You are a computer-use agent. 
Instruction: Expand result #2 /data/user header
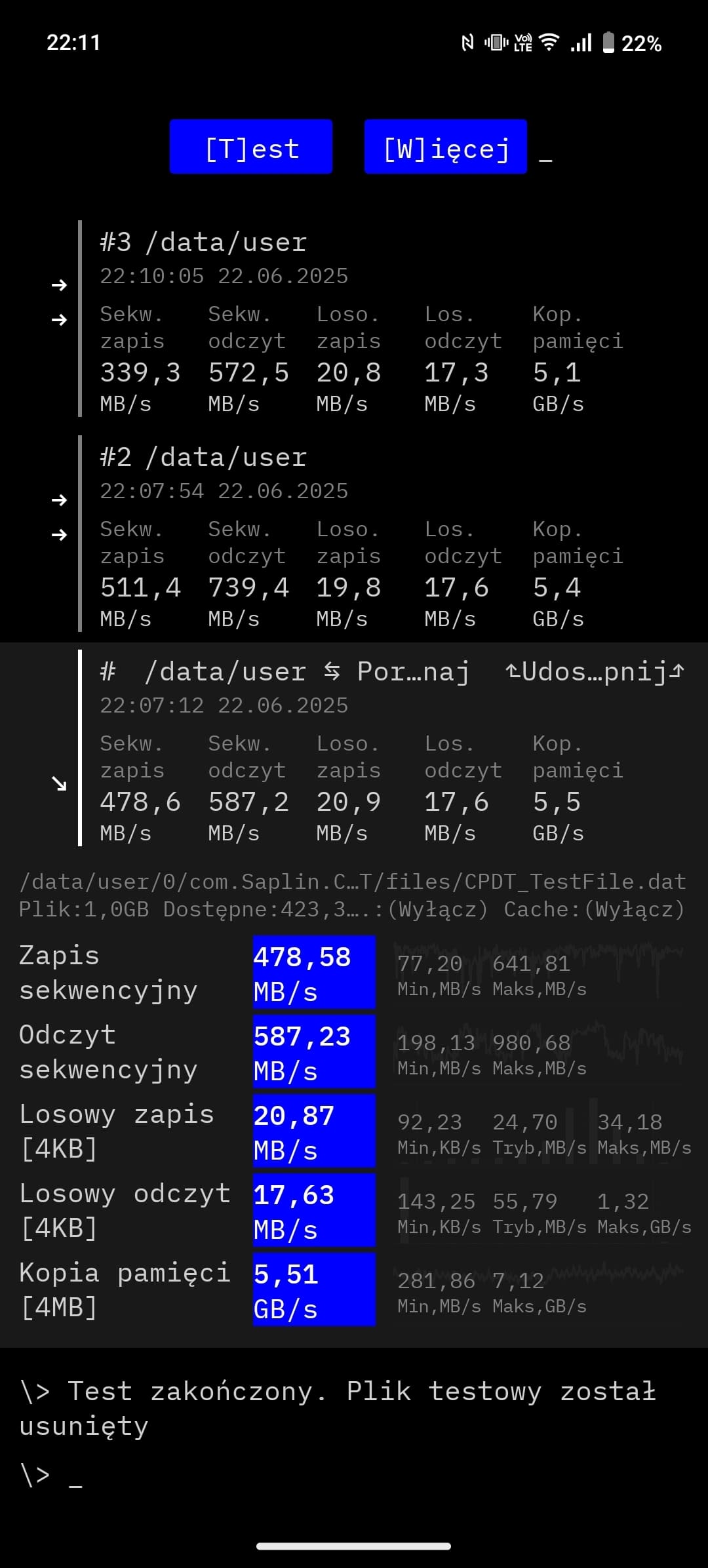coord(203,458)
